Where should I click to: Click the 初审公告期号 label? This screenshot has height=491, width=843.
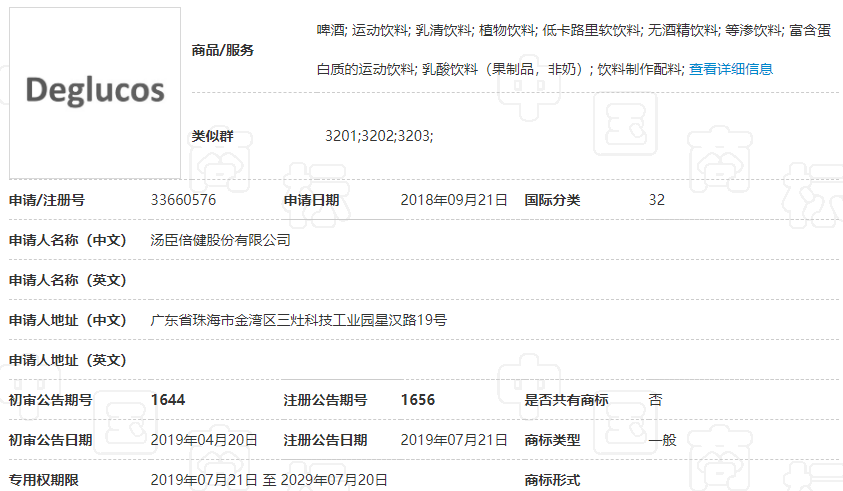(x=51, y=400)
